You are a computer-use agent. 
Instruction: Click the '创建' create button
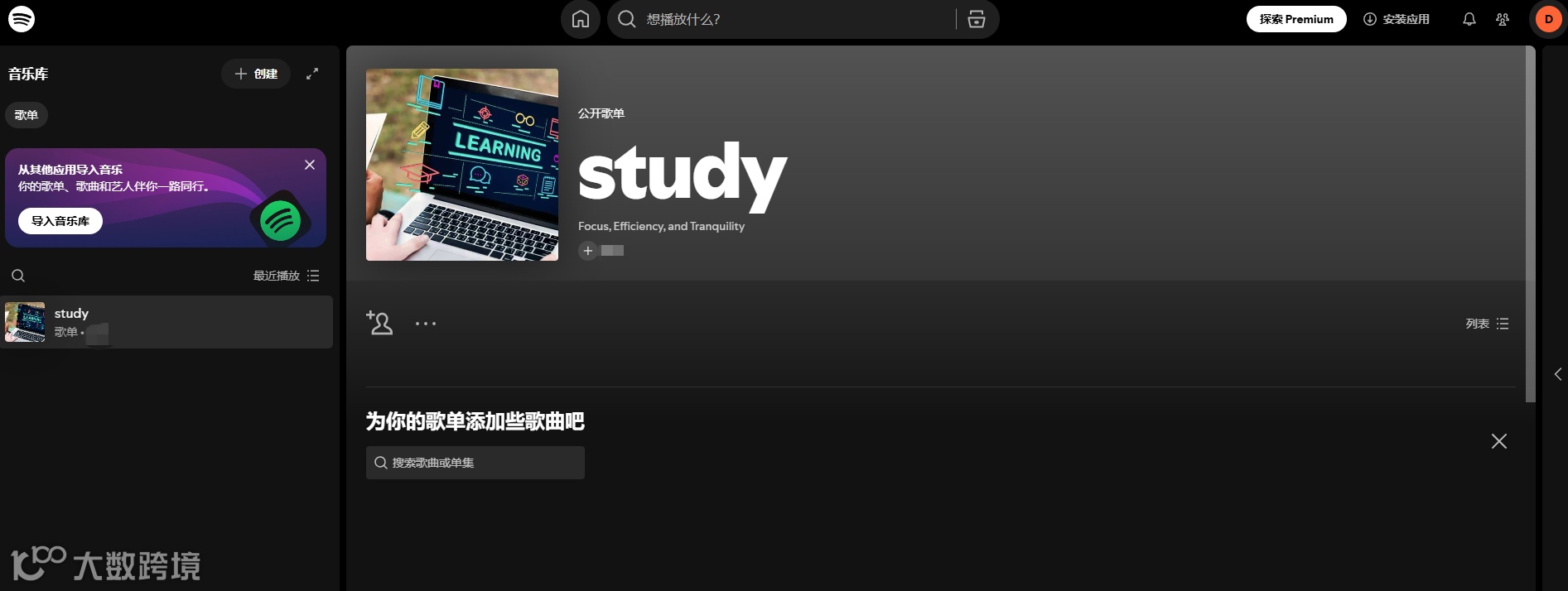point(256,74)
